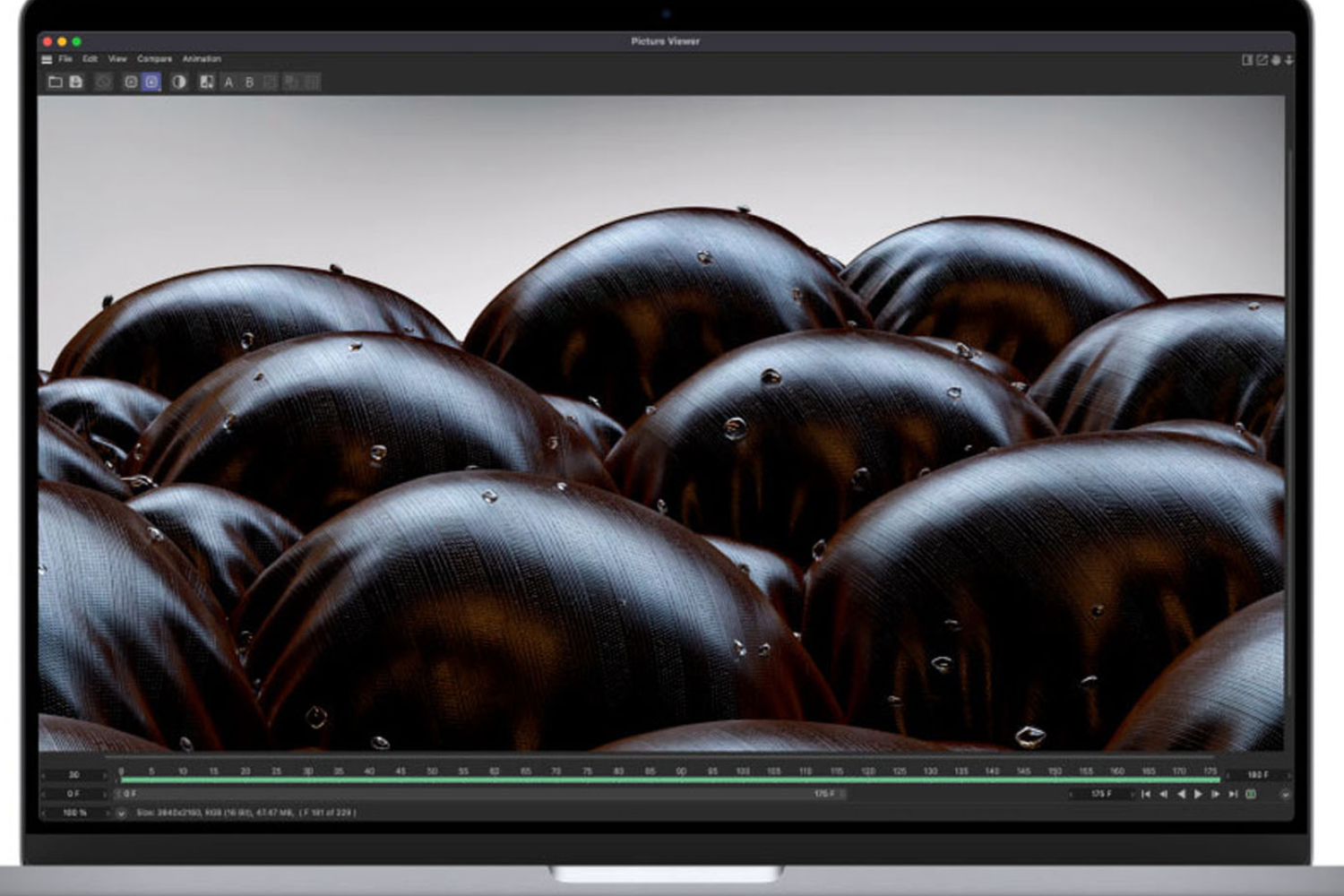Go to the first frame
Viewport: 1344px width, 896px height.
(x=1146, y=794)
